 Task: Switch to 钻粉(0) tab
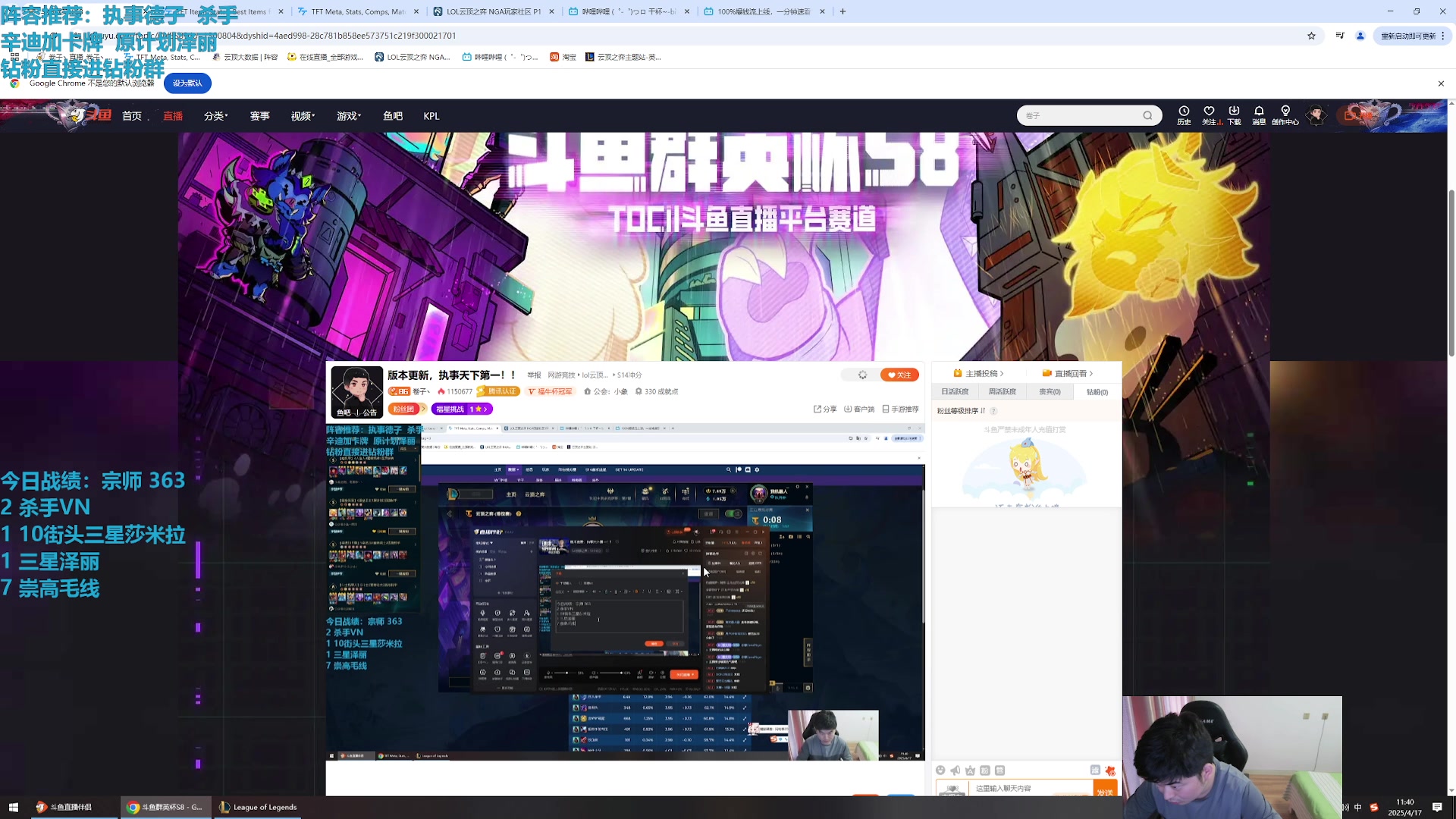(1097, 392)
